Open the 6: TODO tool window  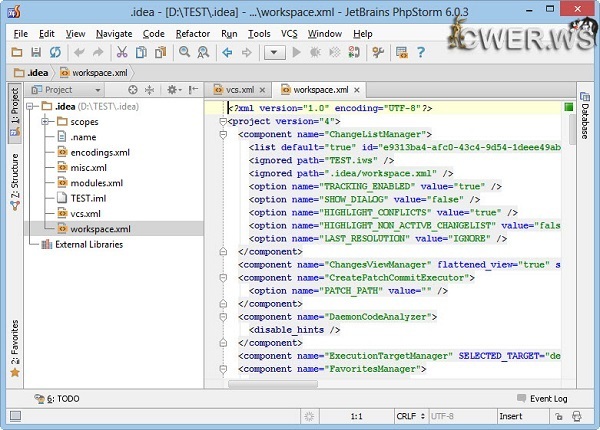pos(56,399)
